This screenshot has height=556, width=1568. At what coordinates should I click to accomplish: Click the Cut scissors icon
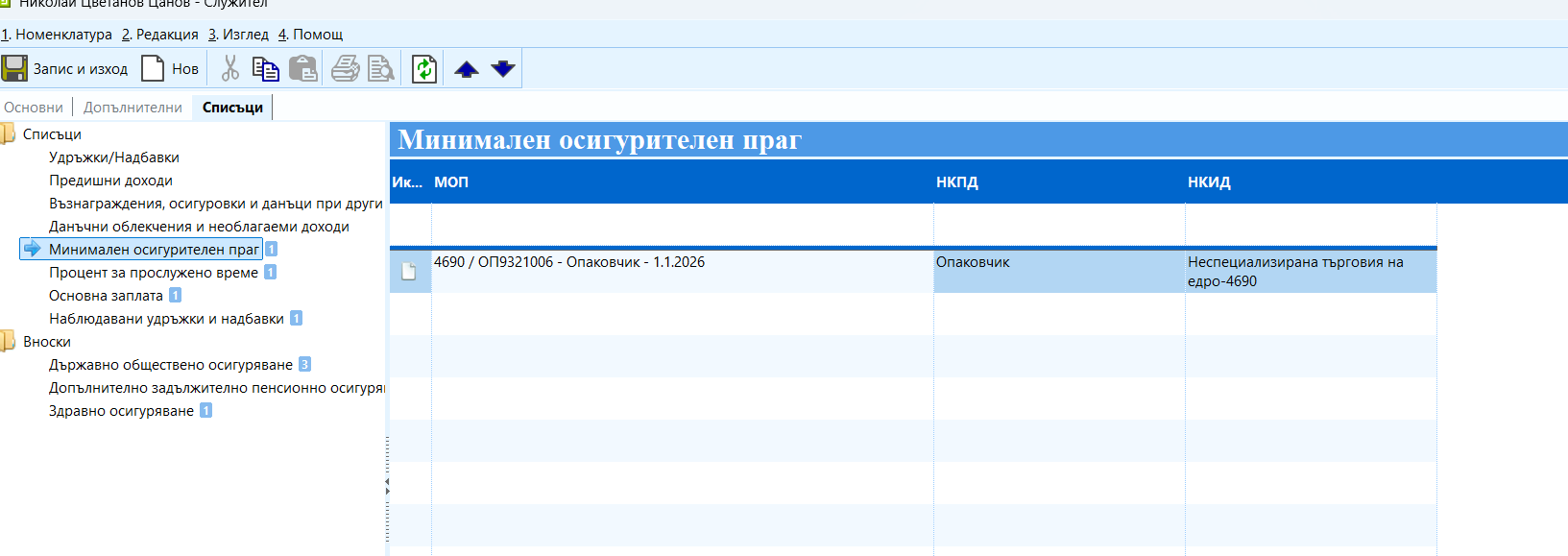229,69
